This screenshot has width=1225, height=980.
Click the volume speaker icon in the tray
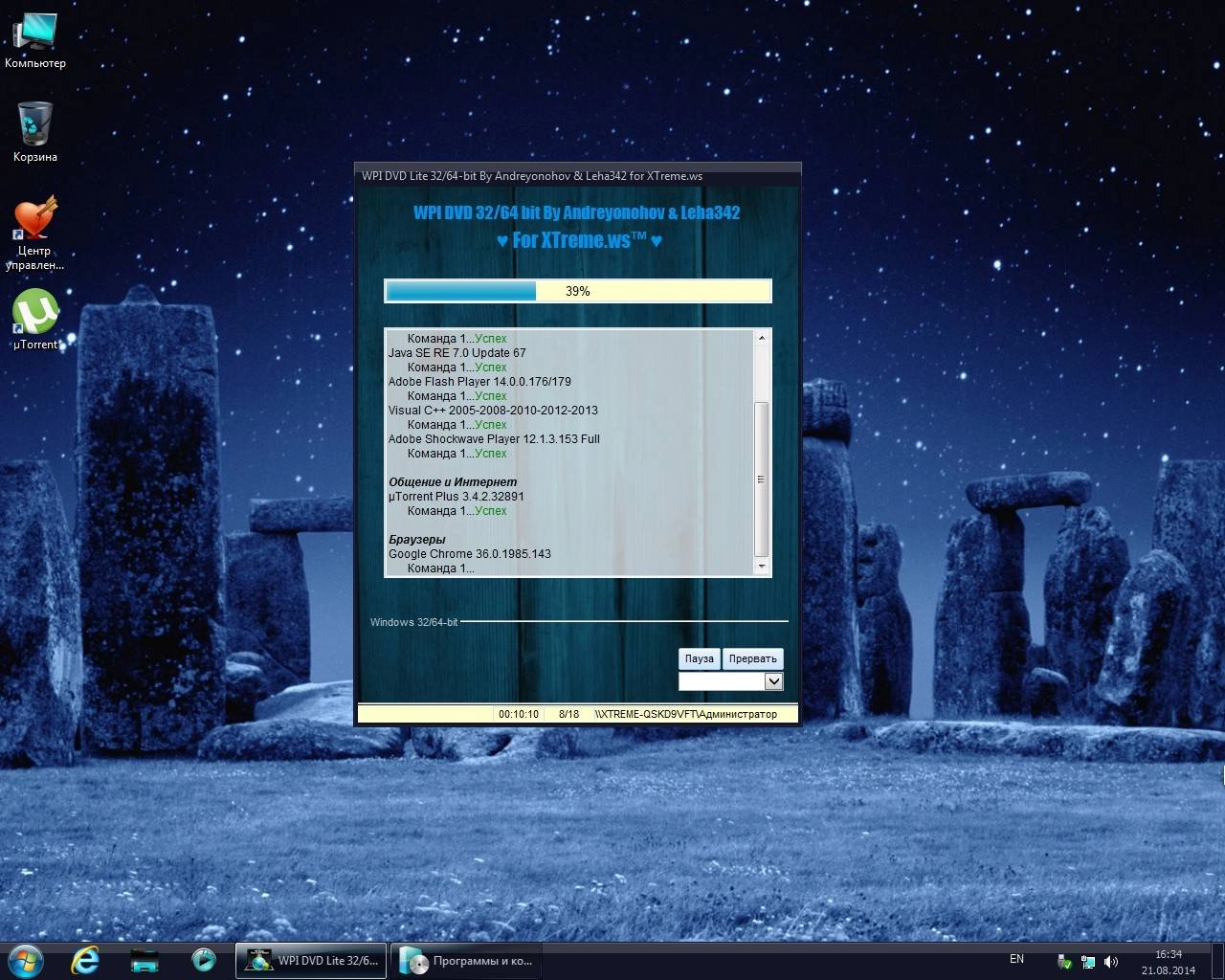(1110, 961)
